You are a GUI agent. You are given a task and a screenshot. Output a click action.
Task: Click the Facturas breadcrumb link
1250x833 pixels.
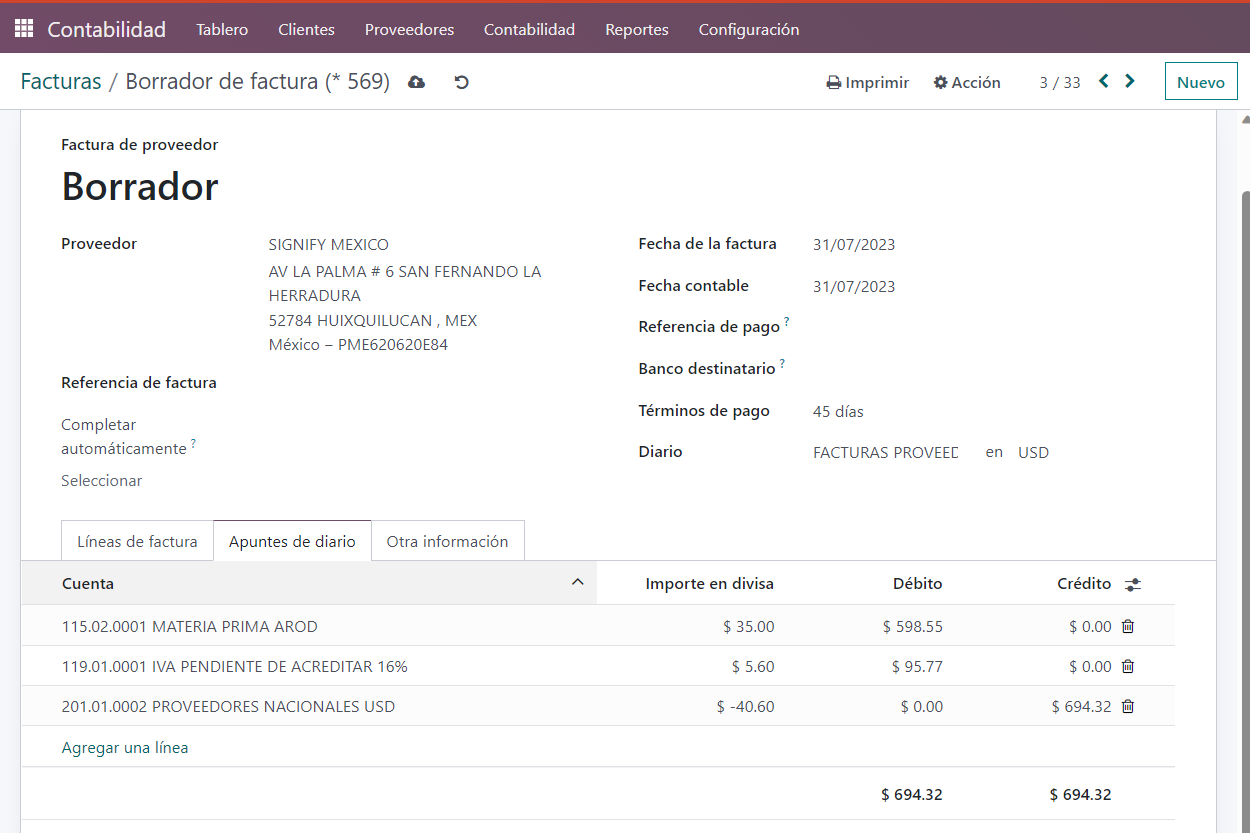61,82
